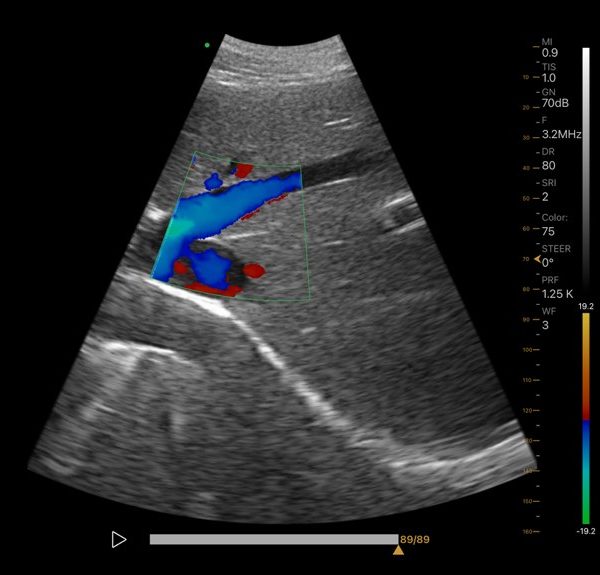Click the cine loop progress bar
This screenshot has height=575, width=600.
coord(273,539)
